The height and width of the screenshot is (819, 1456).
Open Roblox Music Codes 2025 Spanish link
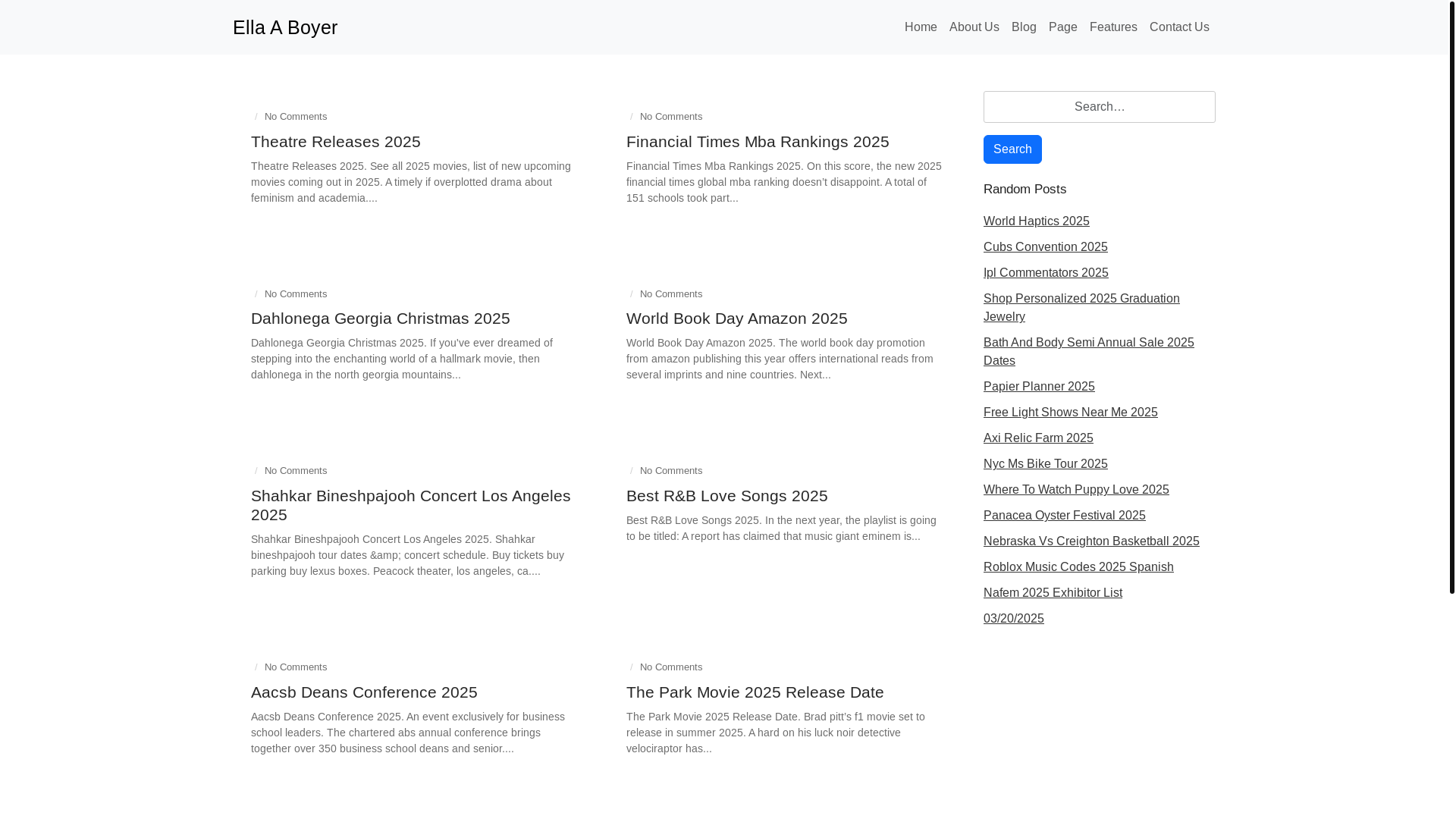tap(1078, 567)
